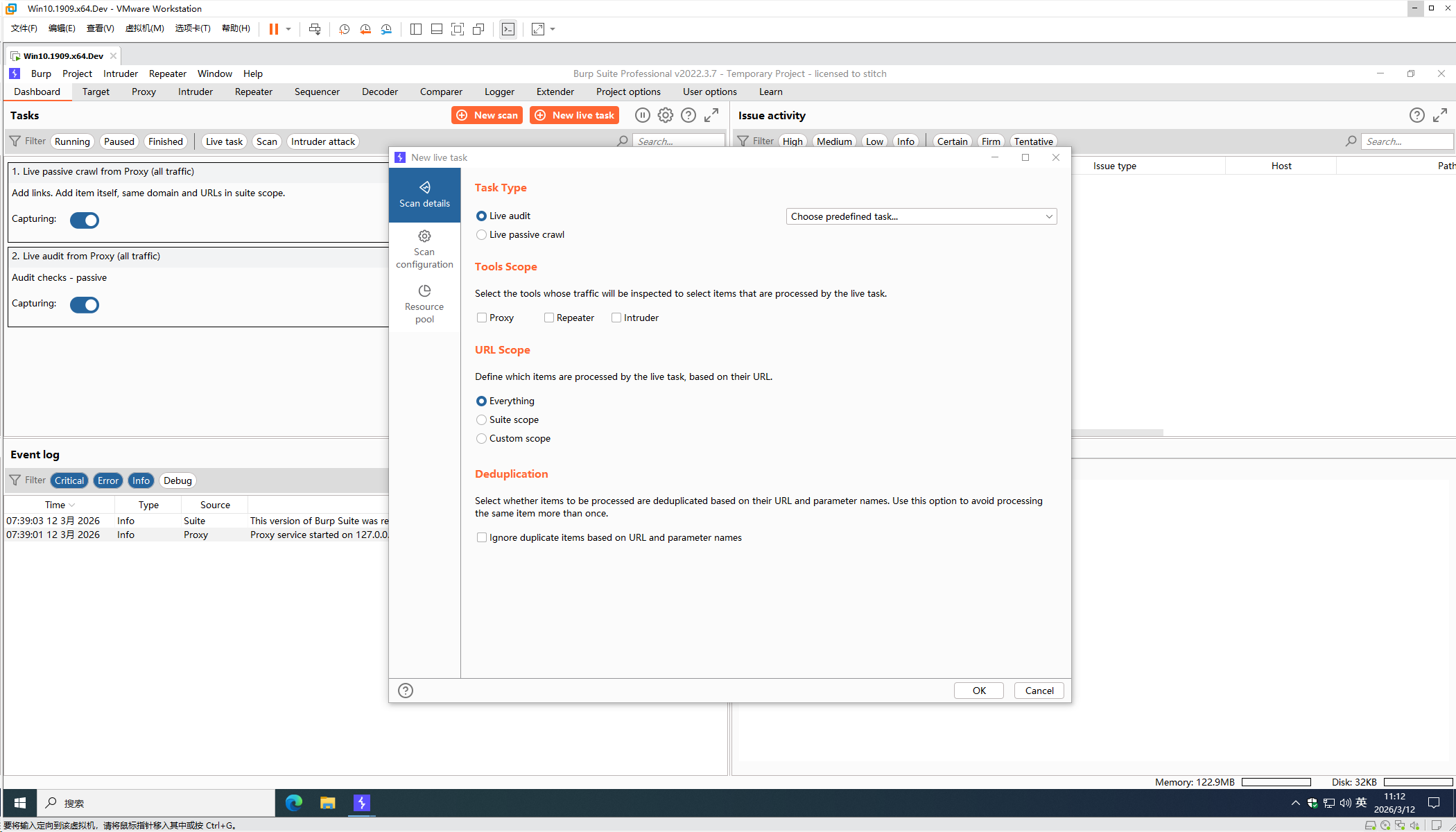Open the Issue activity help icon
The width and height of the screenshot is (1456, 832).
(1416, 115)
